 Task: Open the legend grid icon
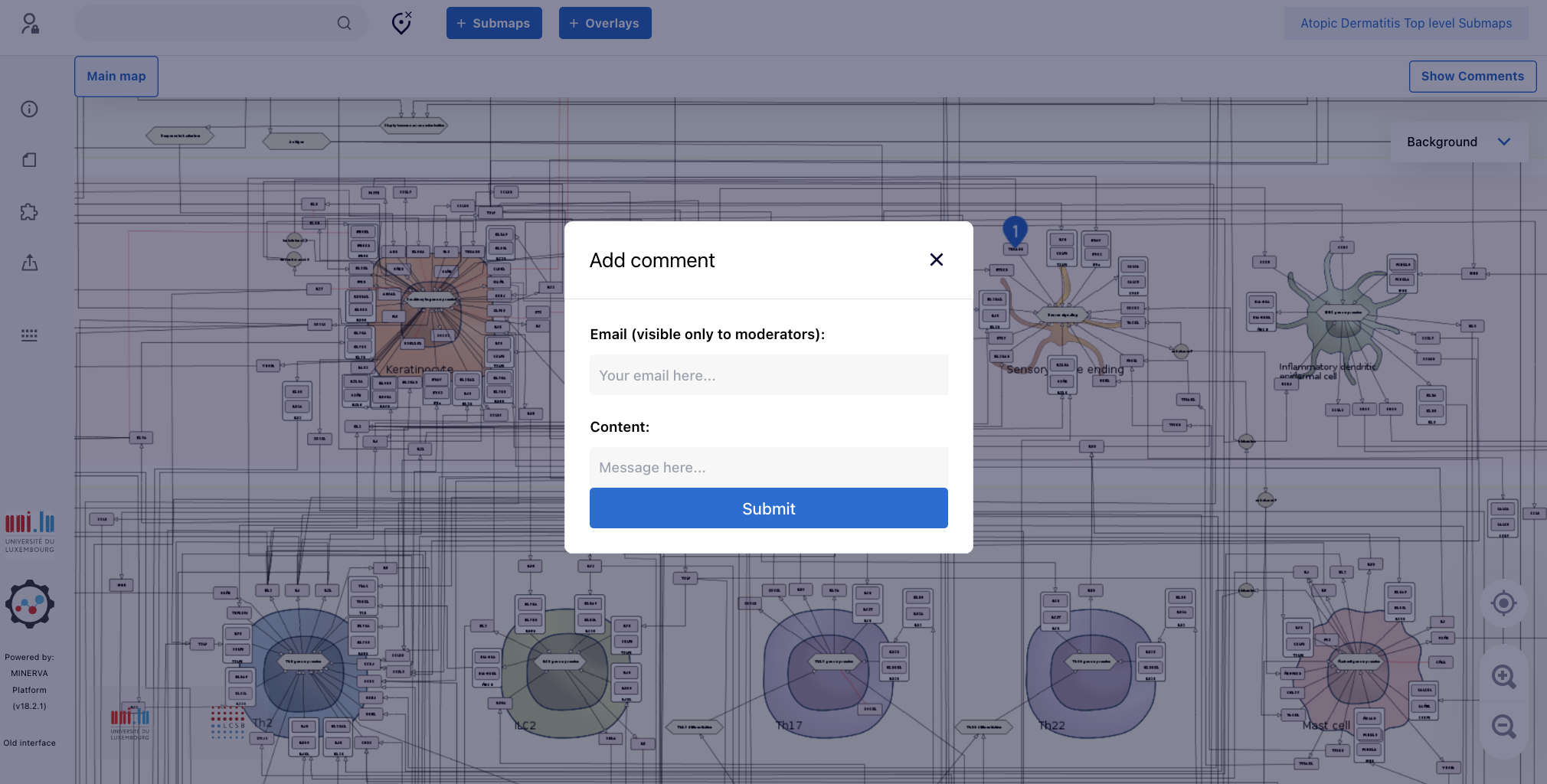click(x=29, y=335)
